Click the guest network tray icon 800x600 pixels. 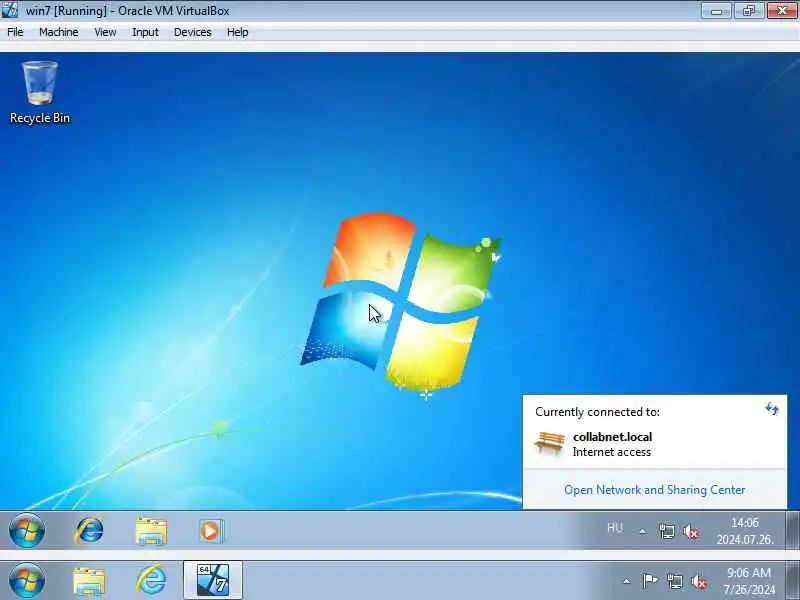[666, 532]
